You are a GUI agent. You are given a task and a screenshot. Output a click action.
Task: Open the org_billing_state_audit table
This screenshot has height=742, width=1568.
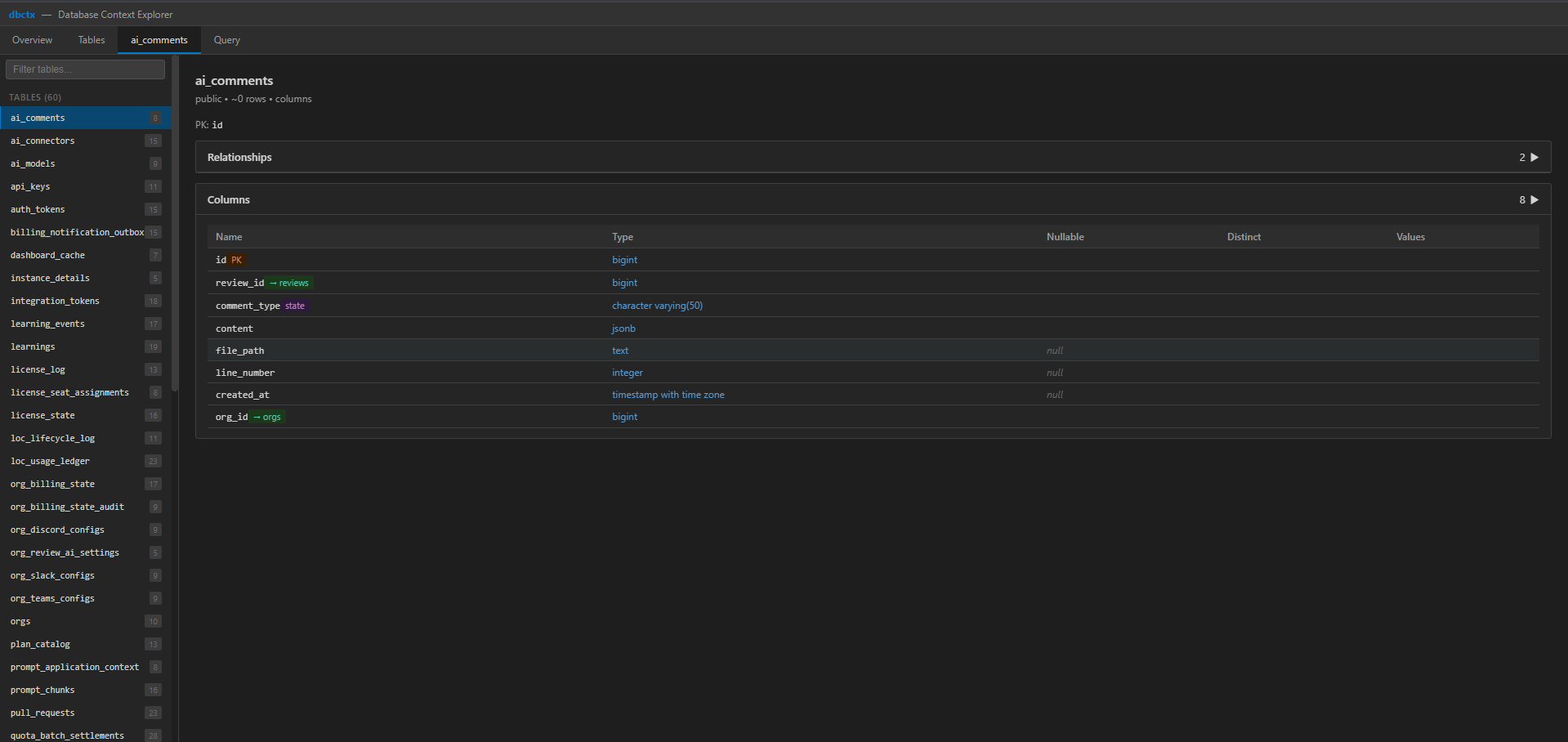click(86, 507)
